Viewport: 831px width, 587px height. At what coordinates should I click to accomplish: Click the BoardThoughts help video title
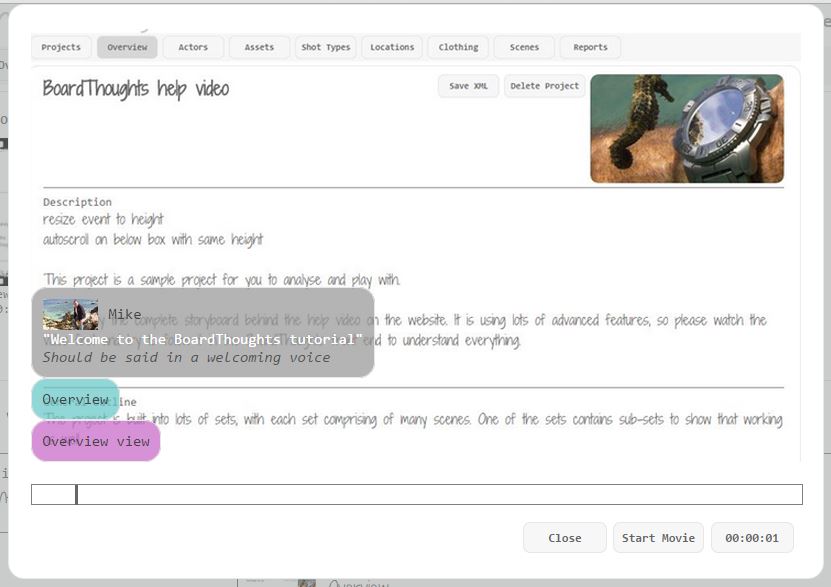click(x=136, y=89)
